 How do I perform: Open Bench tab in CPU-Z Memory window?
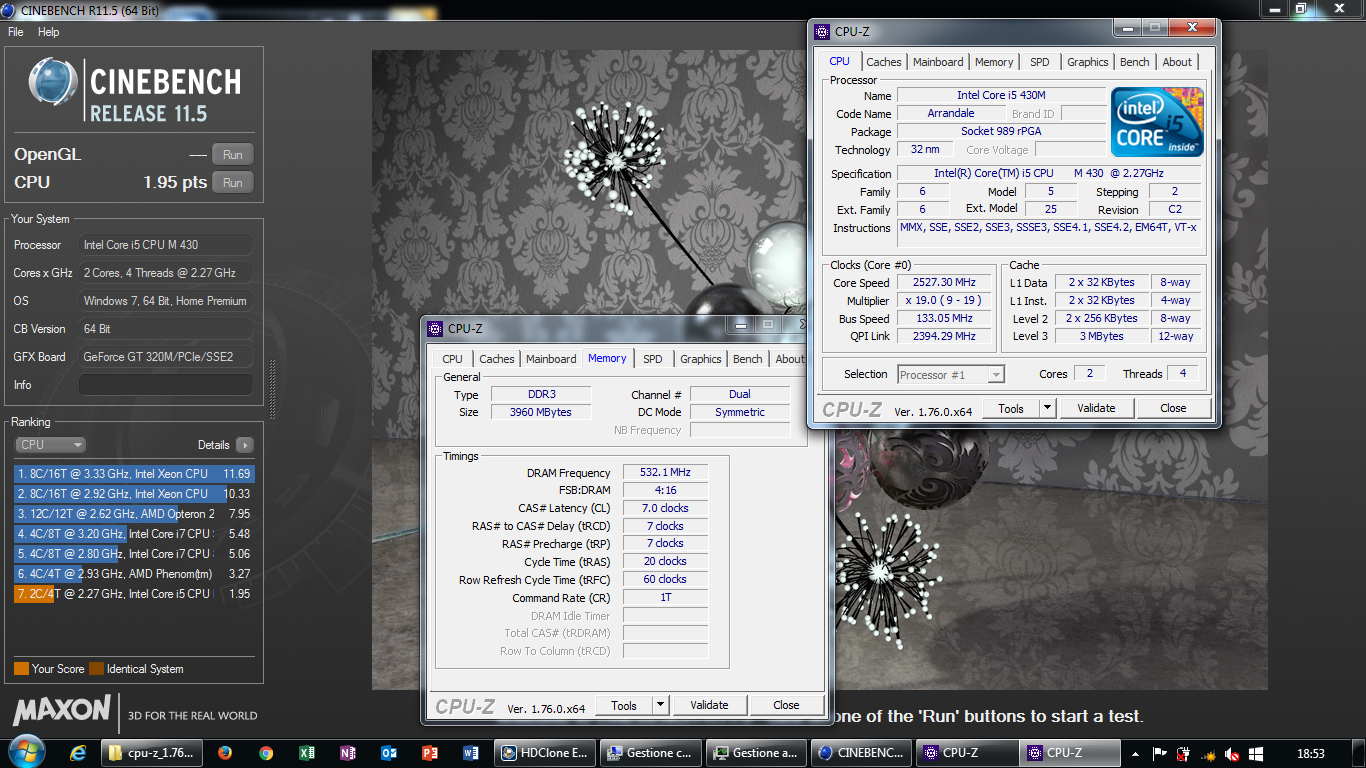coord(748,359)
